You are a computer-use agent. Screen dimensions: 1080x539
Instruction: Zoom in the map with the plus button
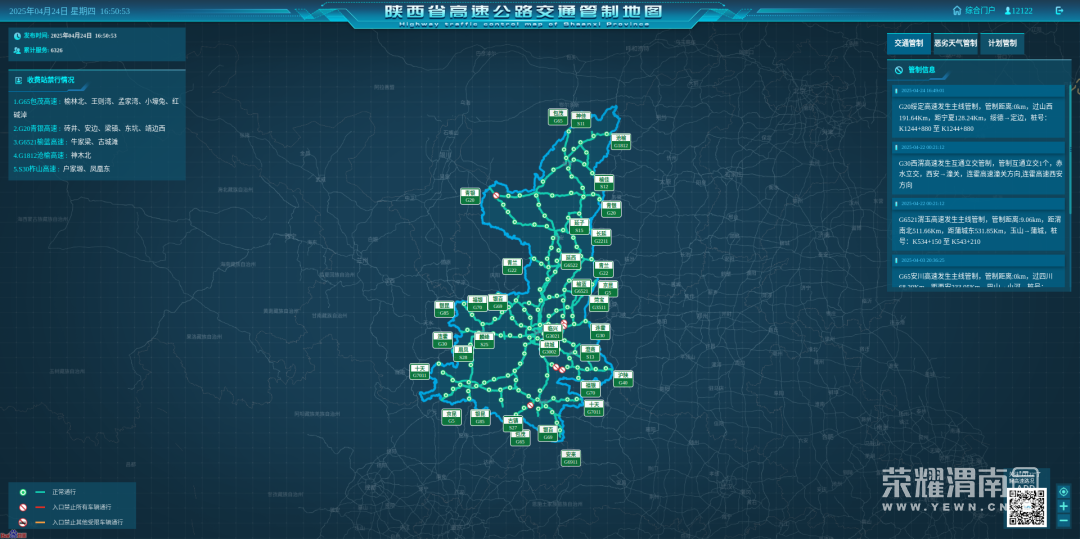click(x=1063, y=506)
